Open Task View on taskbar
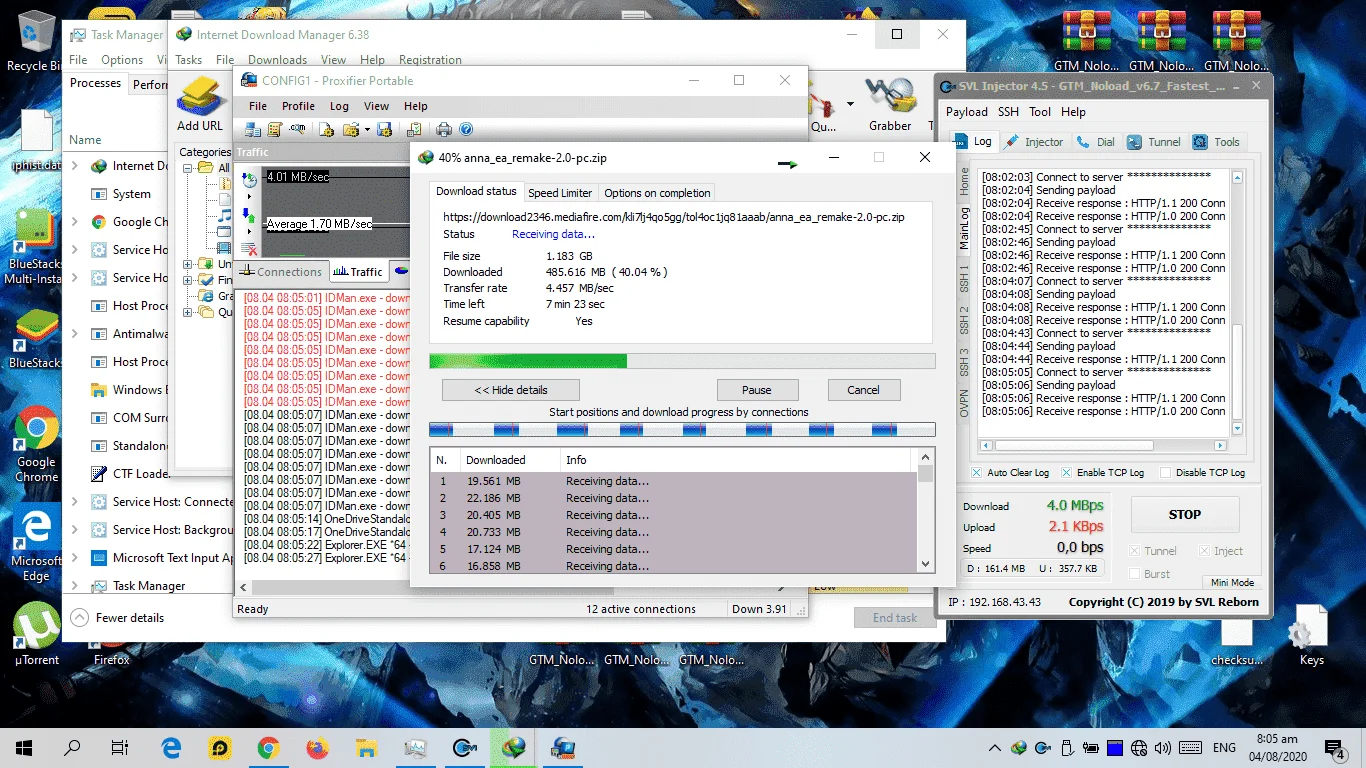The image size is (1366, 768). (x=120, y=747)
